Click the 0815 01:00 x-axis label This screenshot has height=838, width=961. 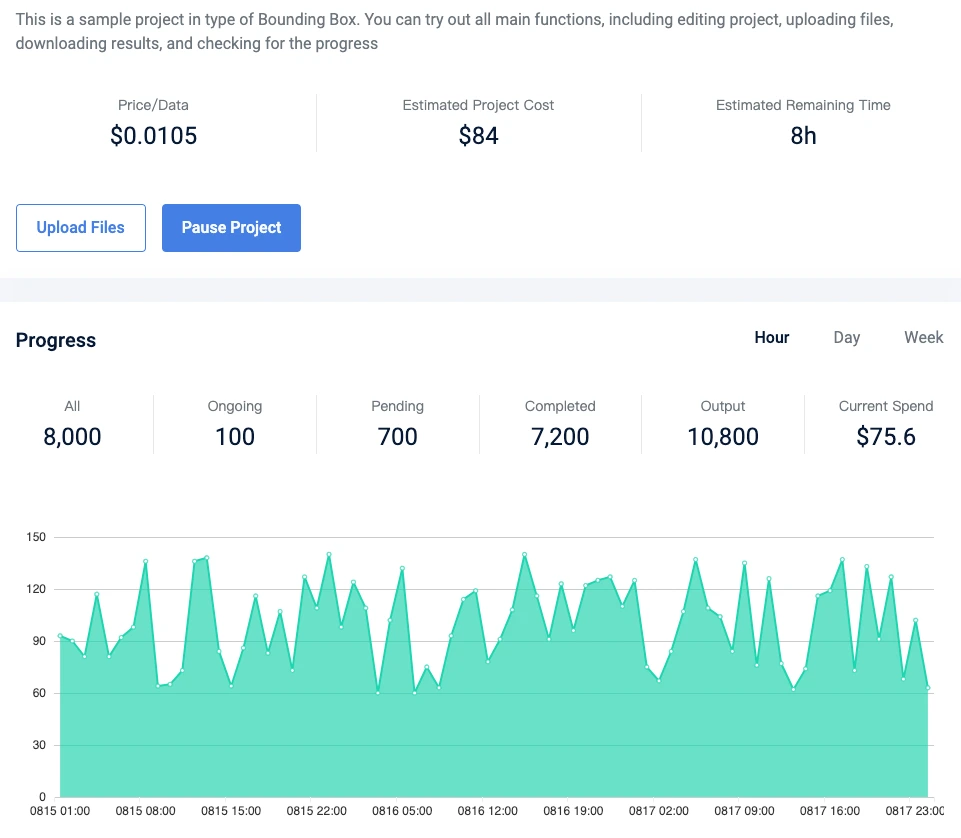(60, 812)
